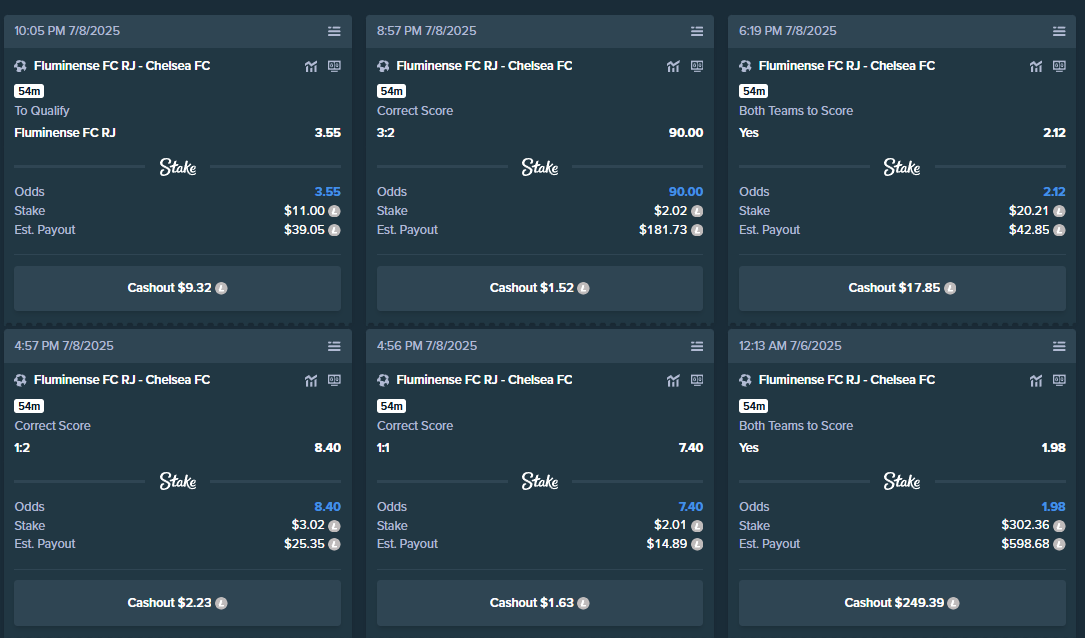Cash out the bet for $9.32

177,288
